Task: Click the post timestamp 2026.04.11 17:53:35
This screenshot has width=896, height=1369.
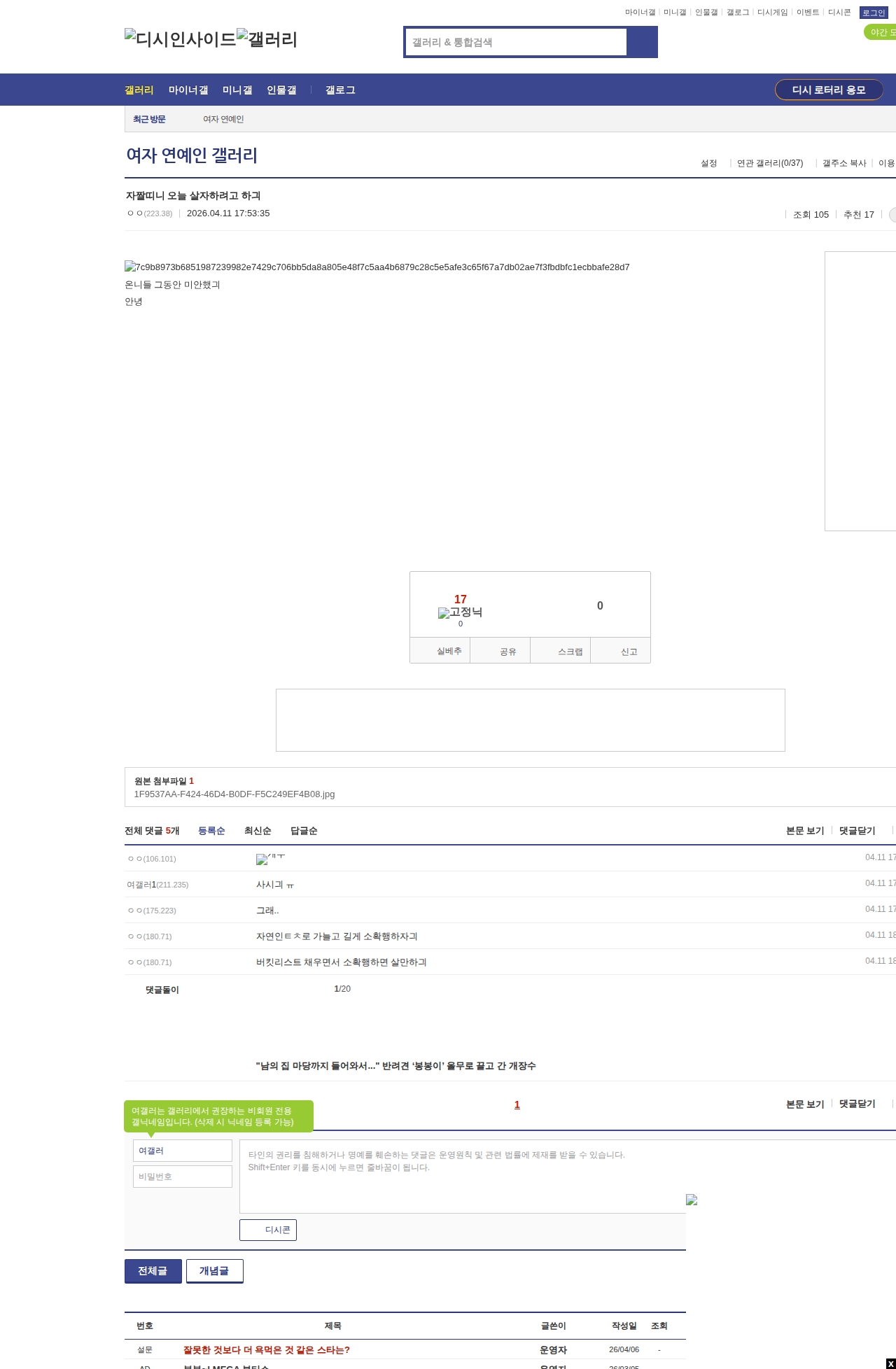Action: point(228,213)
